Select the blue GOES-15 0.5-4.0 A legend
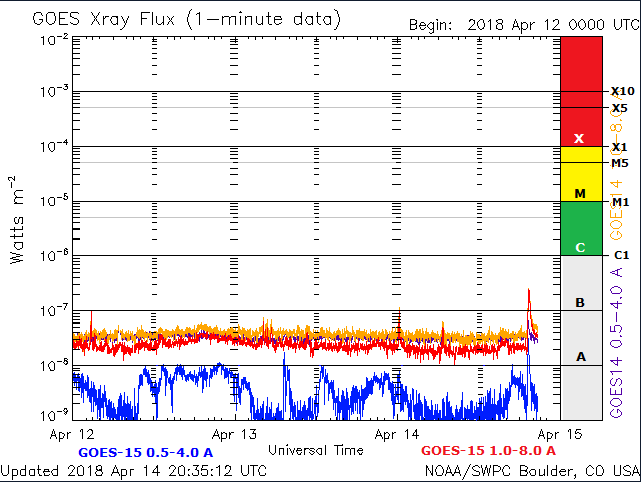 [x=145, y=452]
